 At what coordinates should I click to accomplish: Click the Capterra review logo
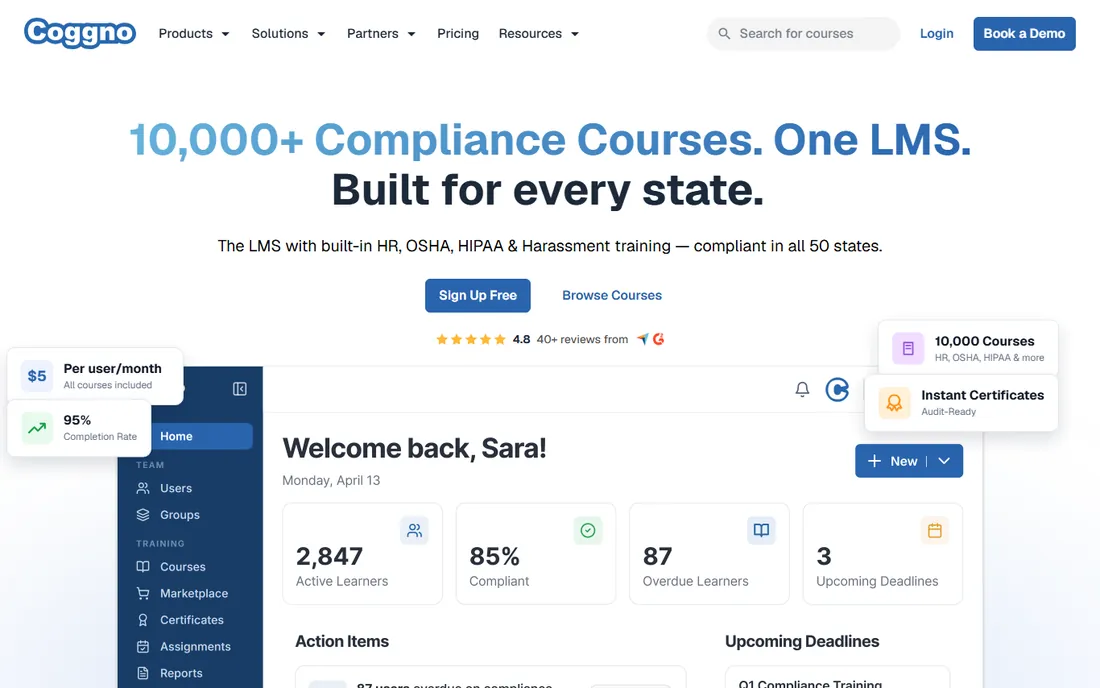click(643, 339)
